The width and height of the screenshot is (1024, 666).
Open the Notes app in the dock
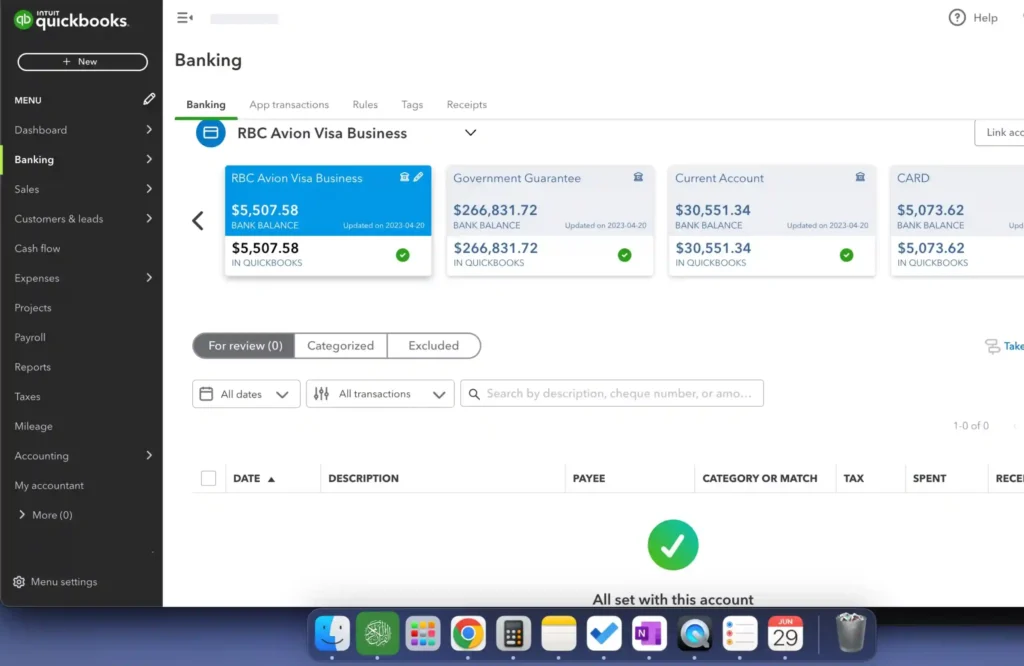(x=558, y=633)
